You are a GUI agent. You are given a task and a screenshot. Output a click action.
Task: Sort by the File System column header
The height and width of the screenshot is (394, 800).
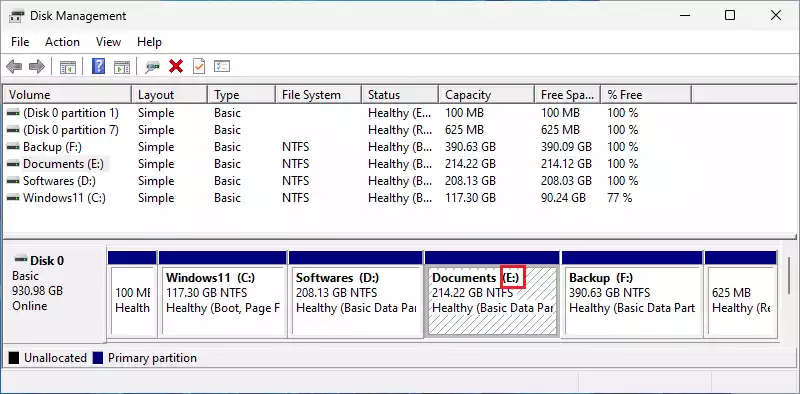coord(318,95)
